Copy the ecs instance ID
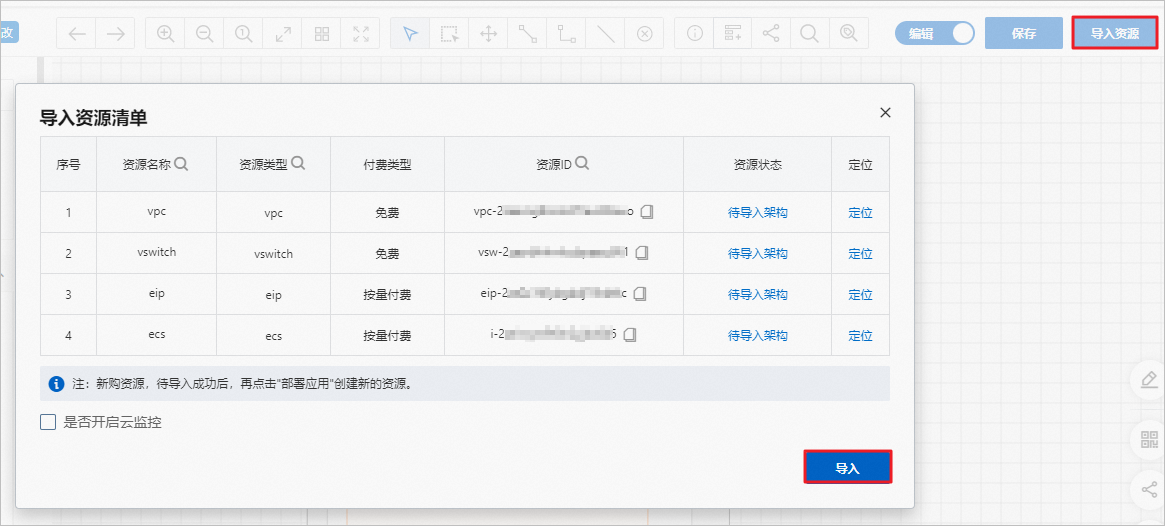 [631, 334]
